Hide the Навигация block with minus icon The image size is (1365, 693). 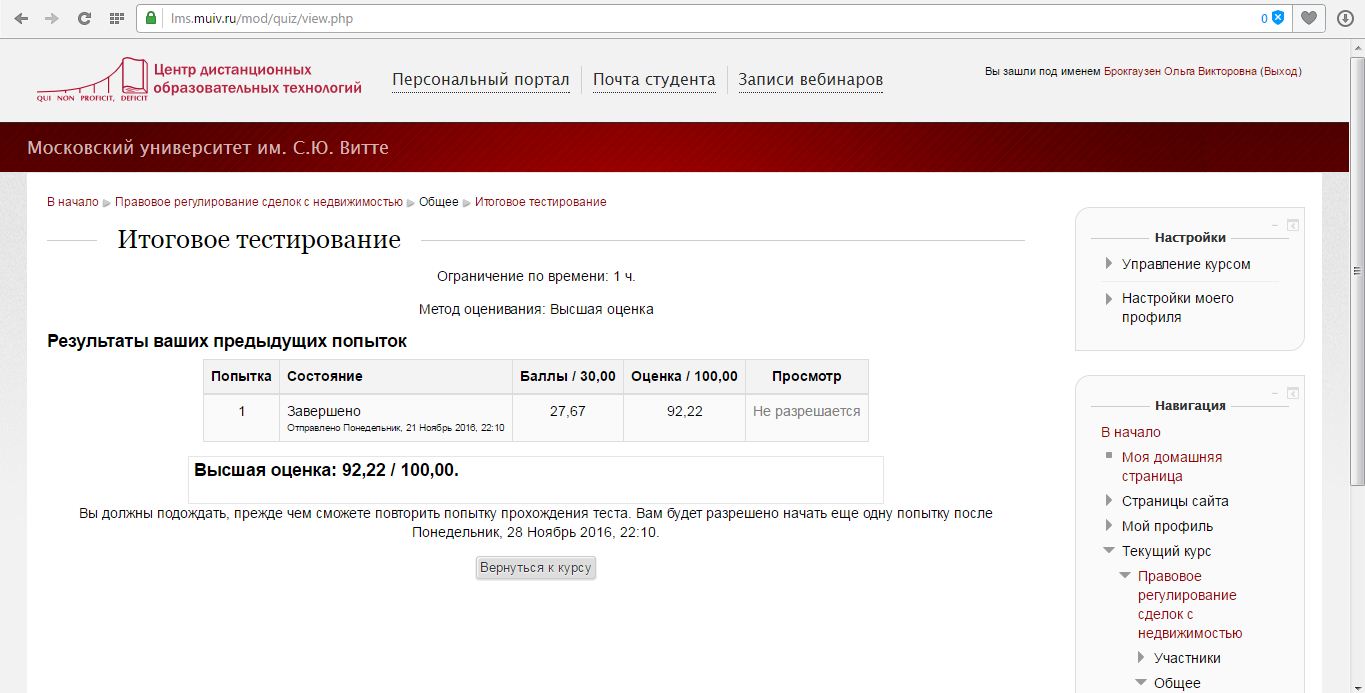[1274, 393]
